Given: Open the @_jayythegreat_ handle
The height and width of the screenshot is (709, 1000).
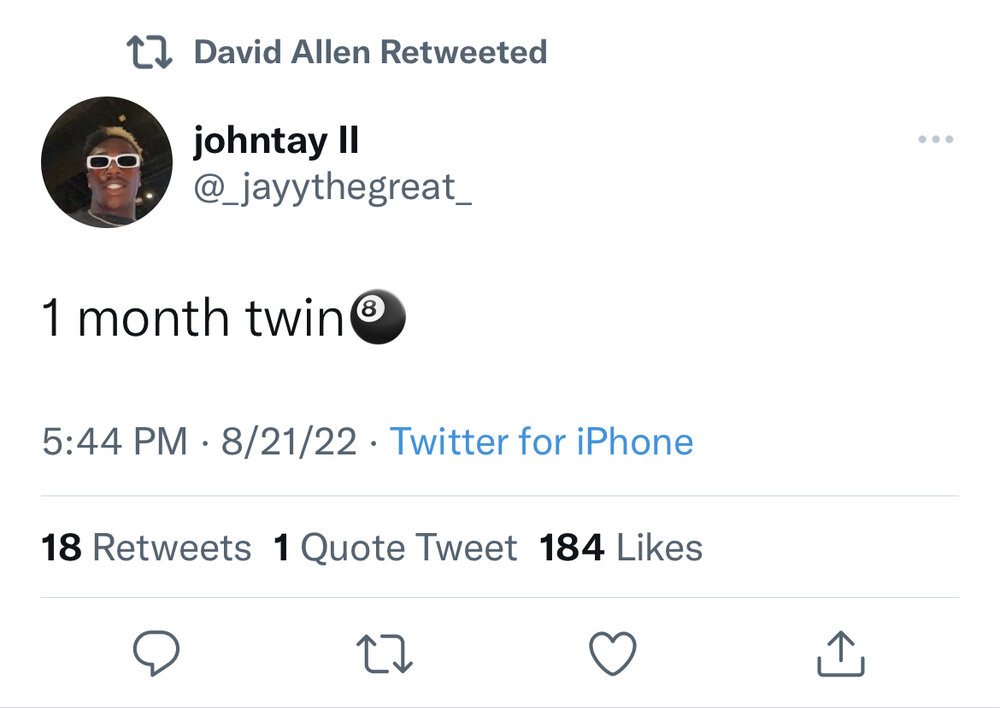Looking at the screenshot, I should click(332, 186).
